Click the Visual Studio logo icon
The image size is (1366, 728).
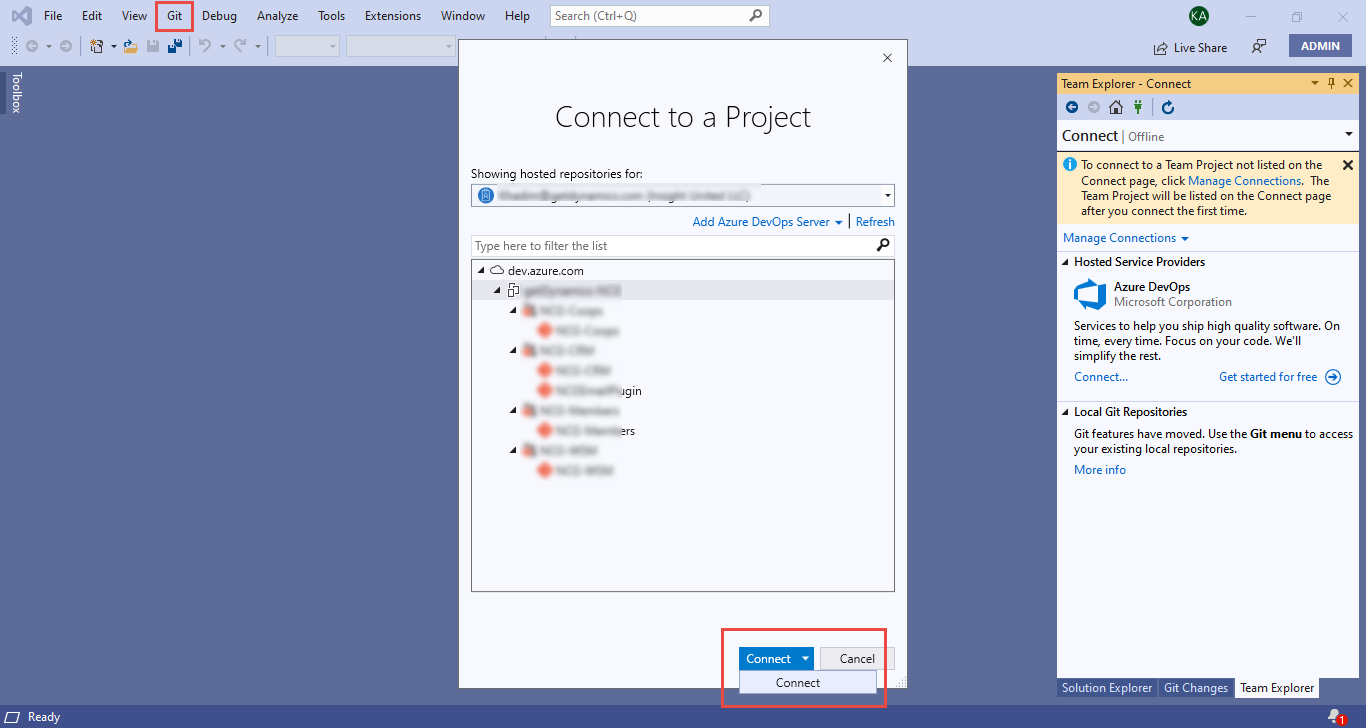(21, 16)
